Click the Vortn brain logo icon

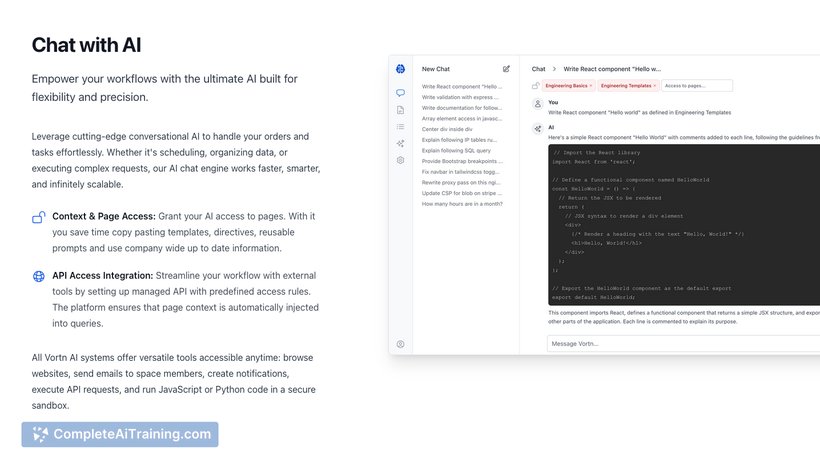(400, 68)
